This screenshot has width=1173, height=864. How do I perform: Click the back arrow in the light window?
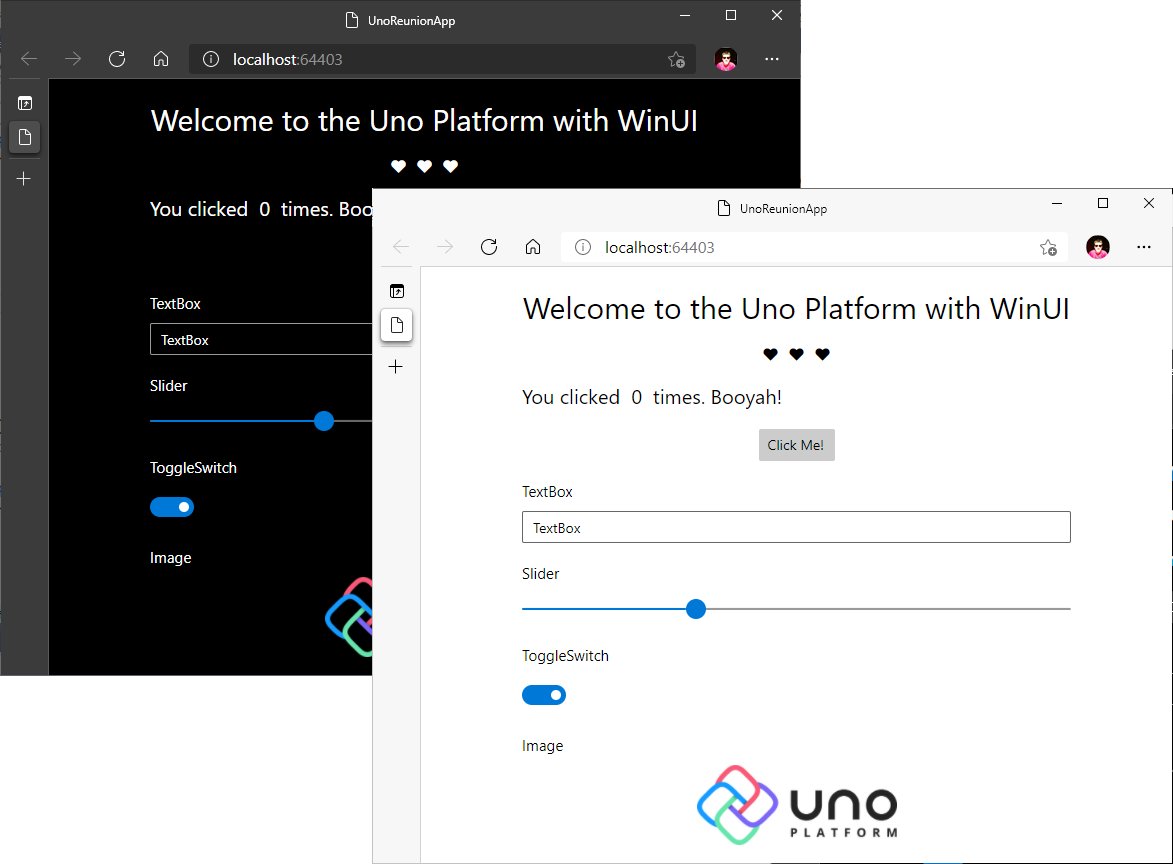click(x=401, y=247)
